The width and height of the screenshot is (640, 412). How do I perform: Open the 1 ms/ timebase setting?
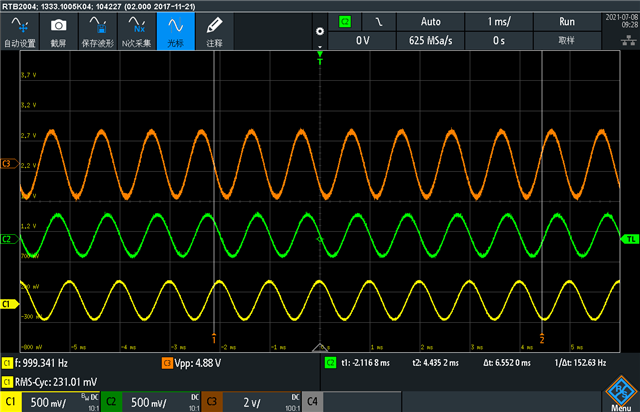[500, 21]
